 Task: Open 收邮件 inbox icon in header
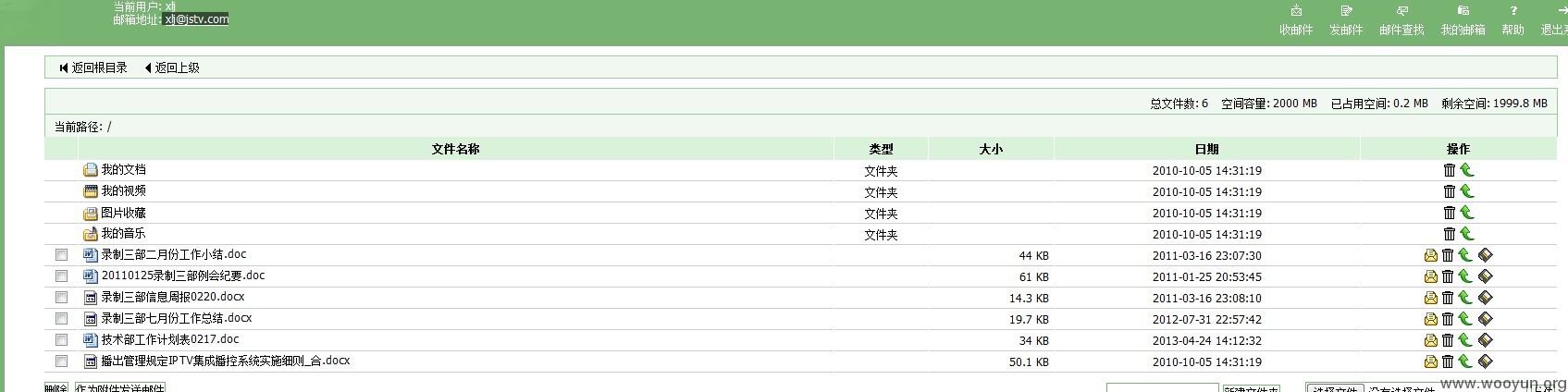(1296, 20)
